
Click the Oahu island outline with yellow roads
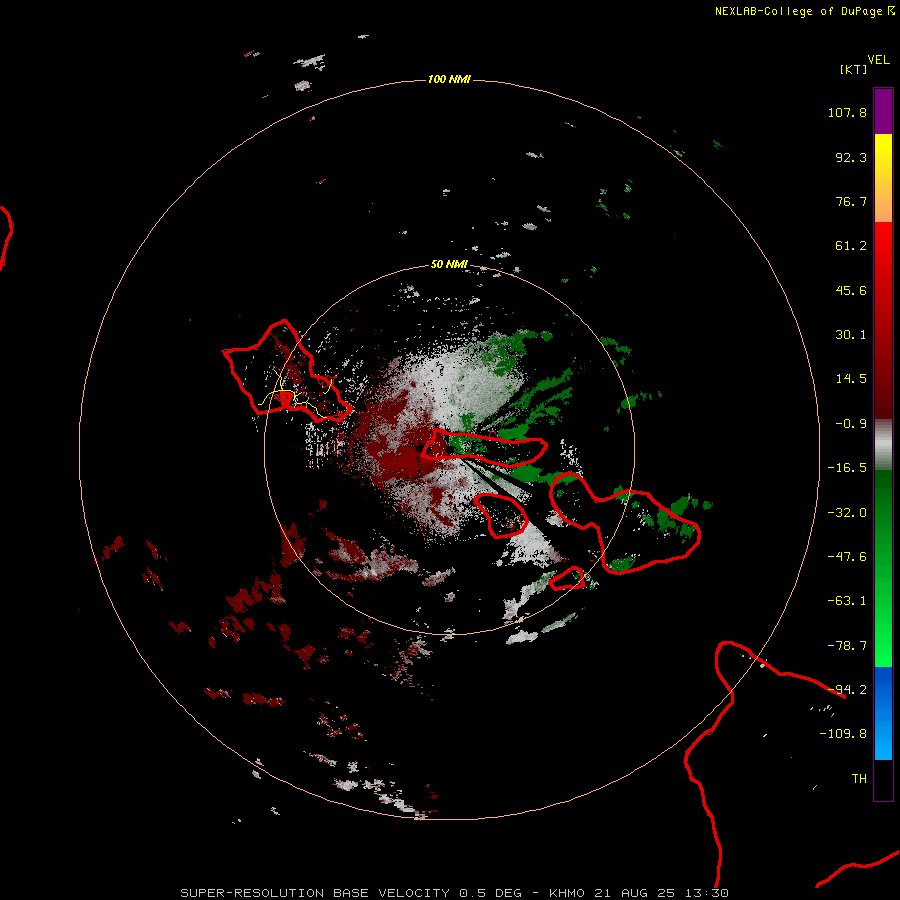coord(287,372)
